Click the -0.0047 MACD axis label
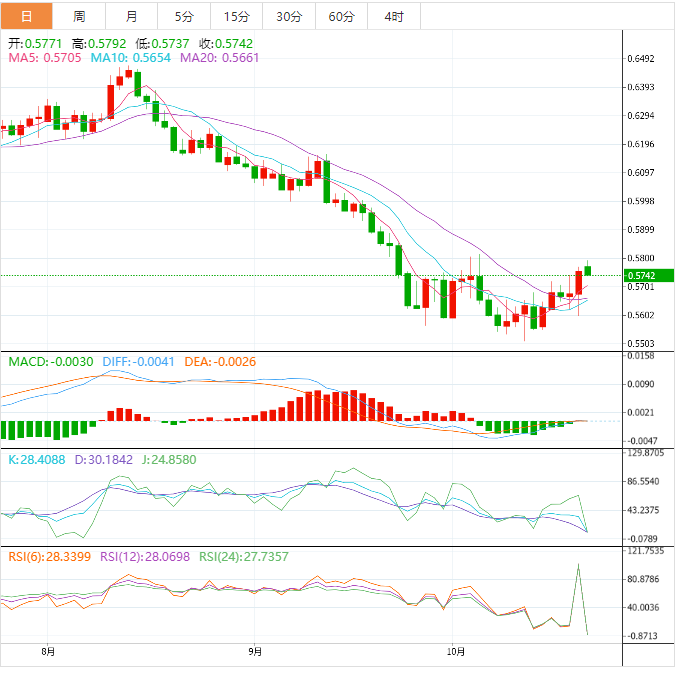The height and width of the screenshot is (680, 680). click(x=641, y=441)
